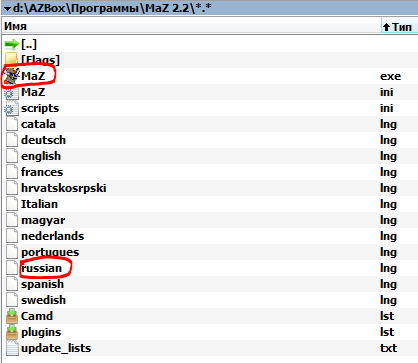The height and width of the screenshot is (363, 418).
Task: Click the txt type of update_lists row
Action: click(x=388, y=348)
